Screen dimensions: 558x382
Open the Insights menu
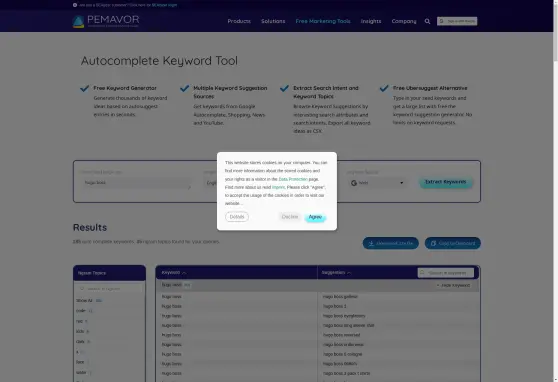pyautogui.click(x=371, y=21)
